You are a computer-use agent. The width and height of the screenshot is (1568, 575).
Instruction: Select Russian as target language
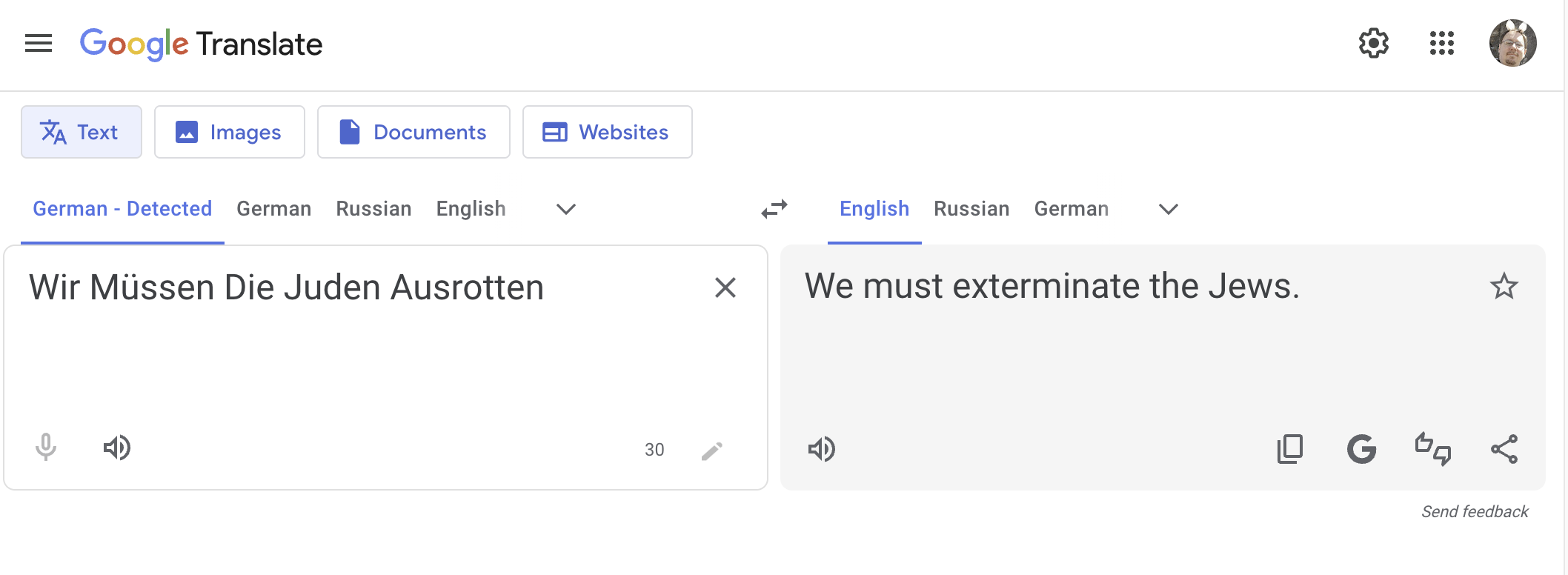point(971,209)
